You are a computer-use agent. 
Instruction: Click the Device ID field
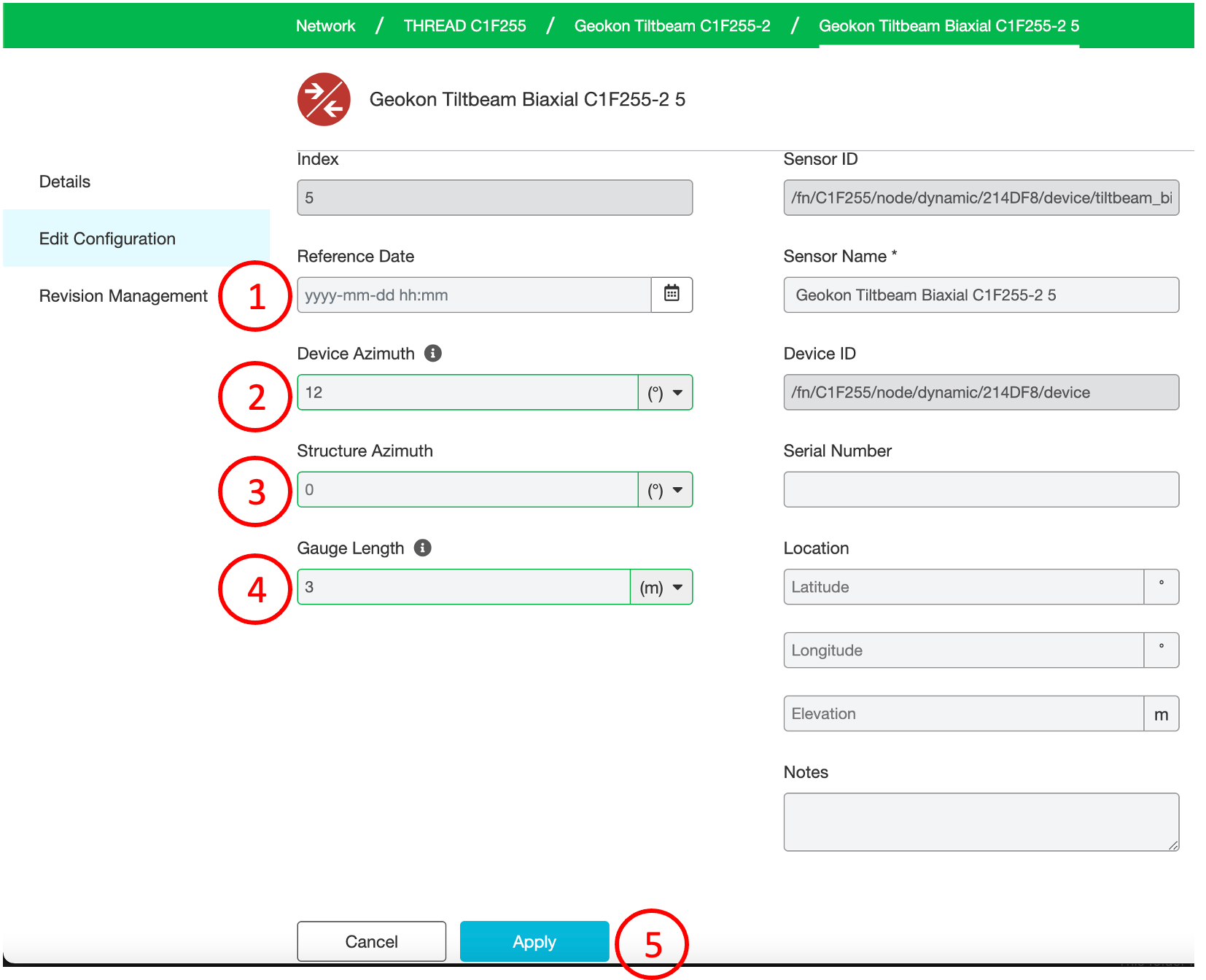click(981, 392)
